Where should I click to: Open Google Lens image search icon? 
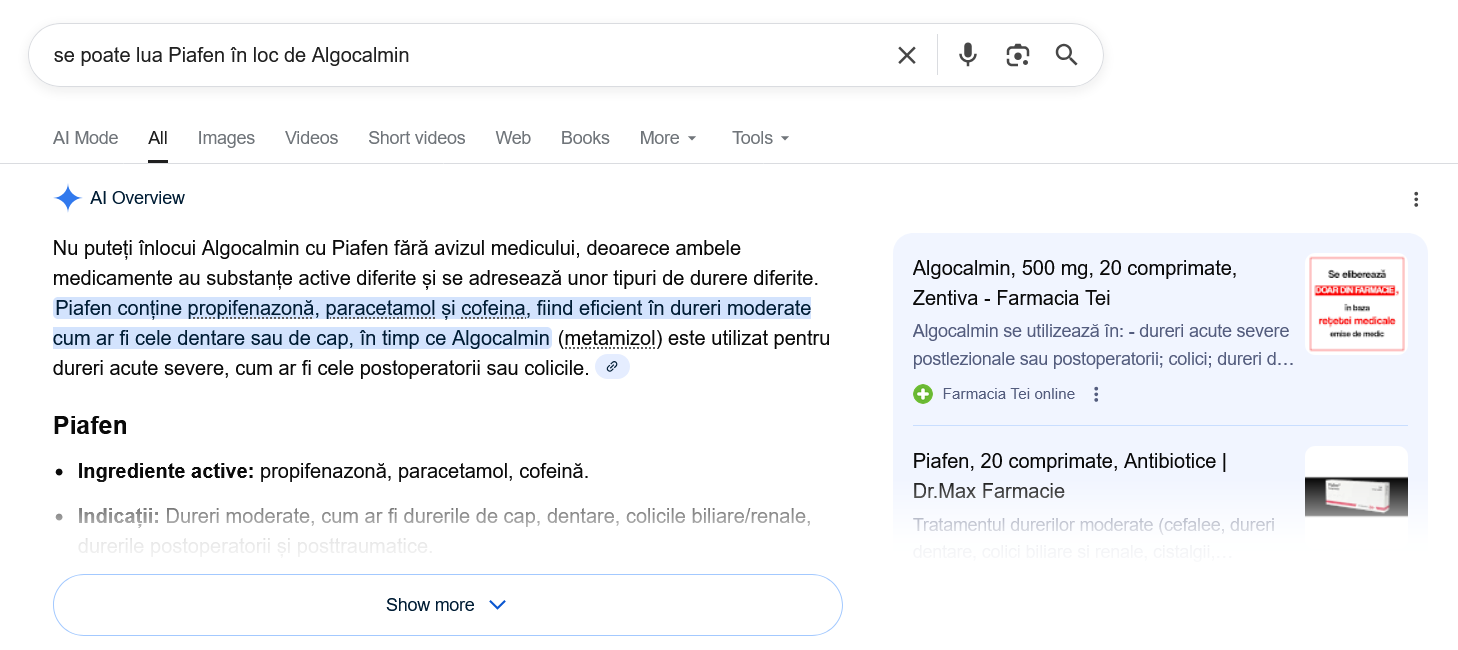click(1017, 55)
